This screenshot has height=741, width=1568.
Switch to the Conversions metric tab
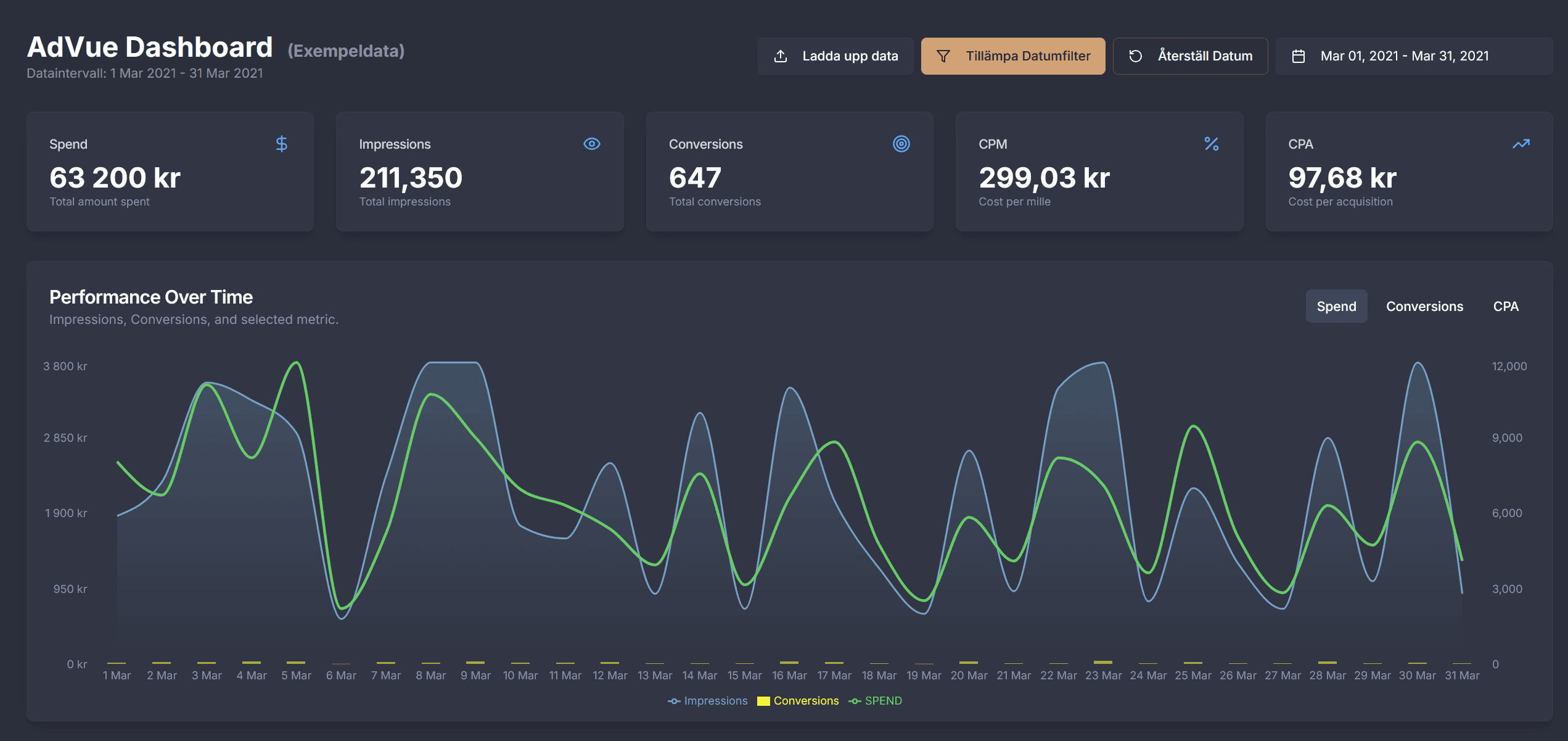point(1424,305)
